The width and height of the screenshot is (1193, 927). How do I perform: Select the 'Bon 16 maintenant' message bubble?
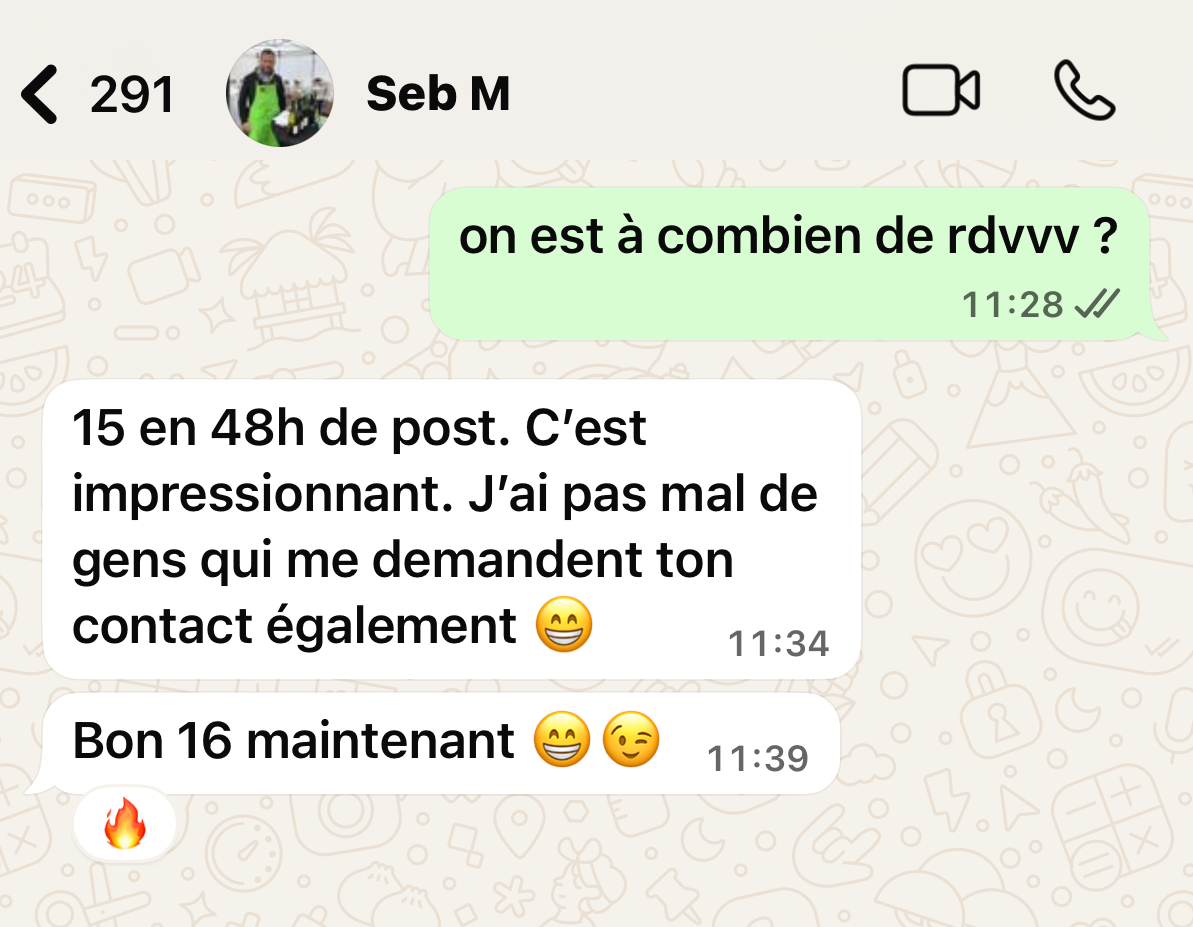coord(441,743)
